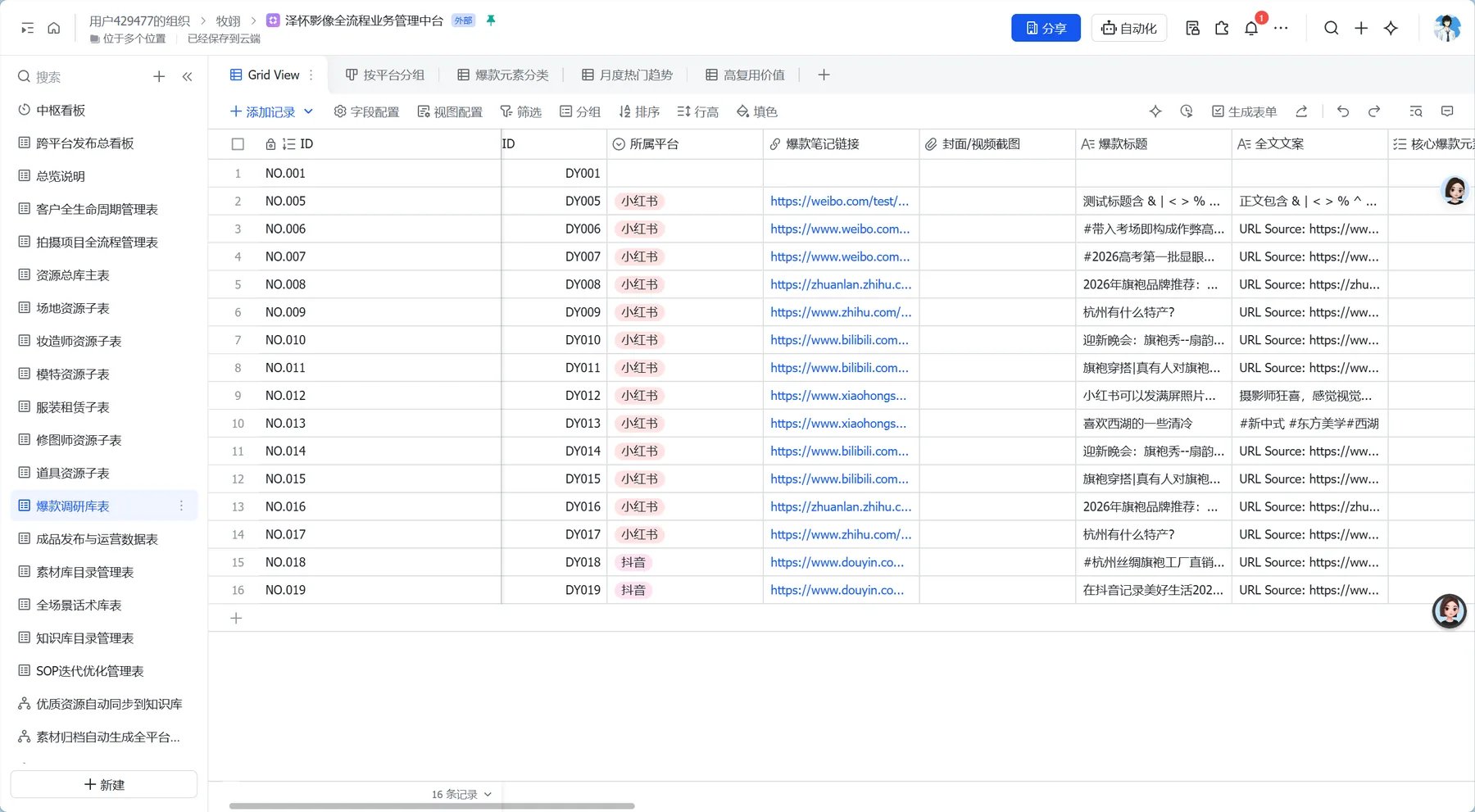The image size is (1475, 812).
Task: Click the plus row below record 16
Action: (236, 618)
